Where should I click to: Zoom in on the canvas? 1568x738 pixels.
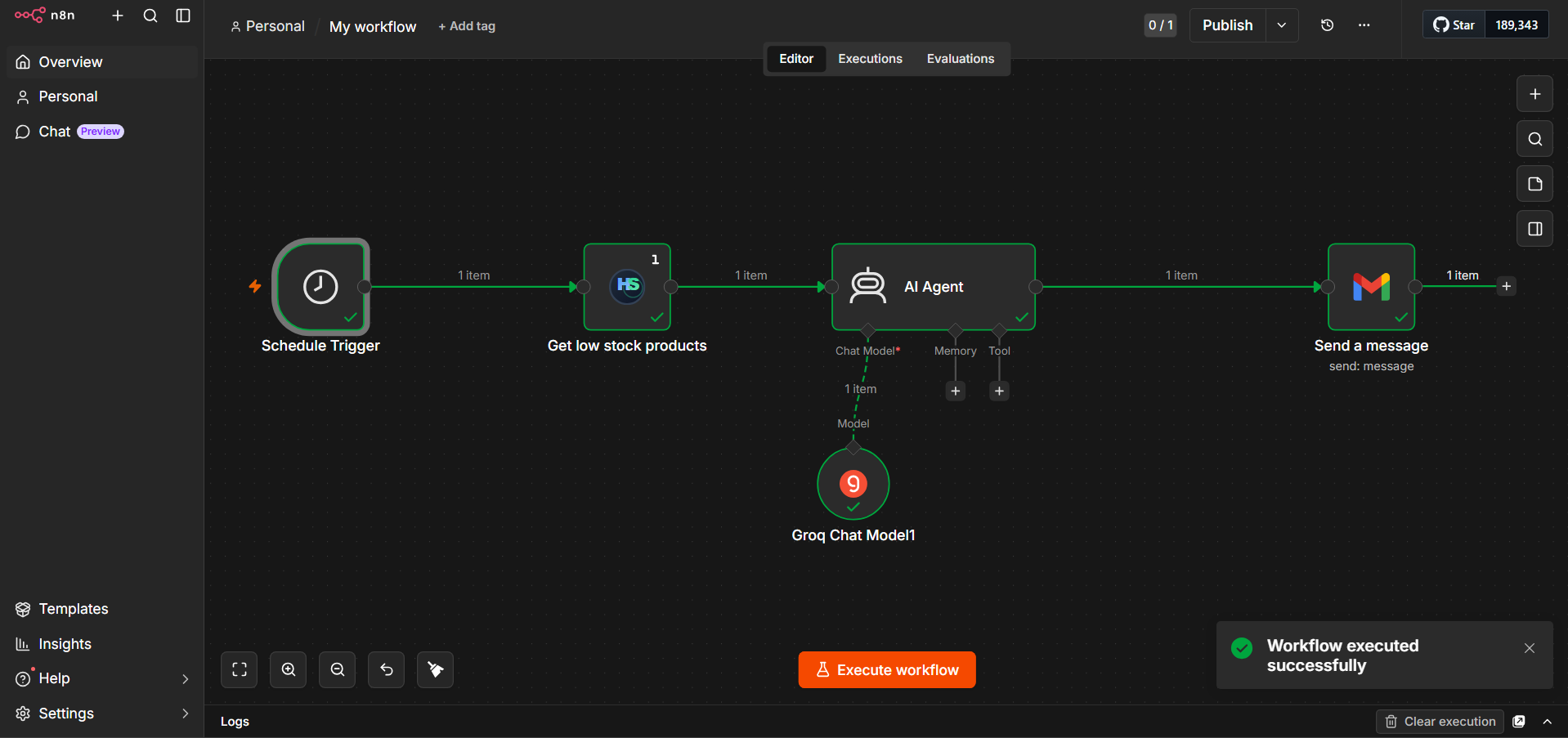(x=288, y=670)
